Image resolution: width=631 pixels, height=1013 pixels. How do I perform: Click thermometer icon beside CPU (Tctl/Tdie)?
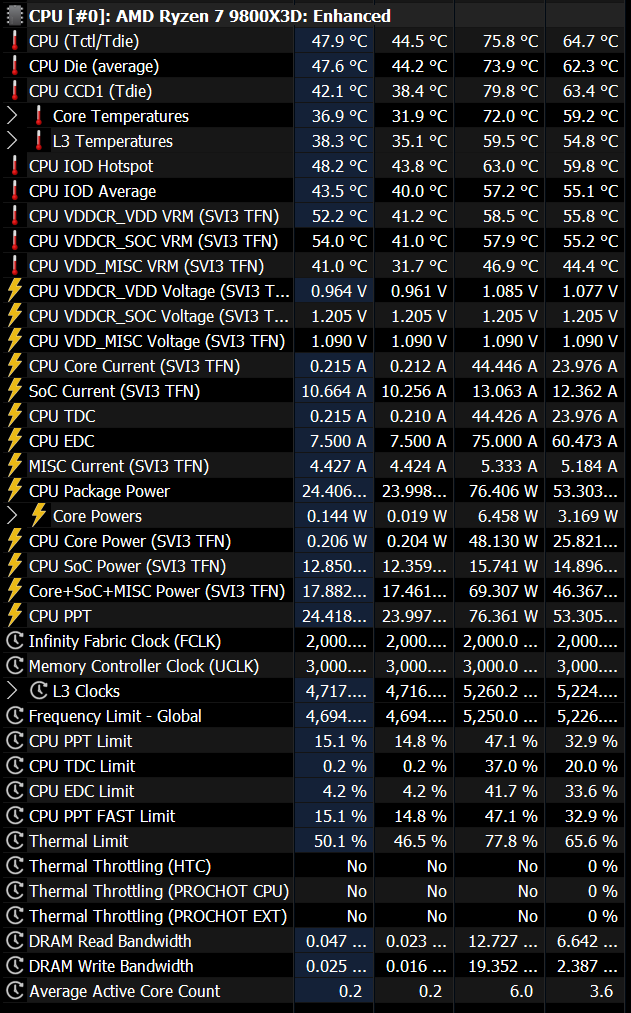pyautogui.click(x=14, y=41)
